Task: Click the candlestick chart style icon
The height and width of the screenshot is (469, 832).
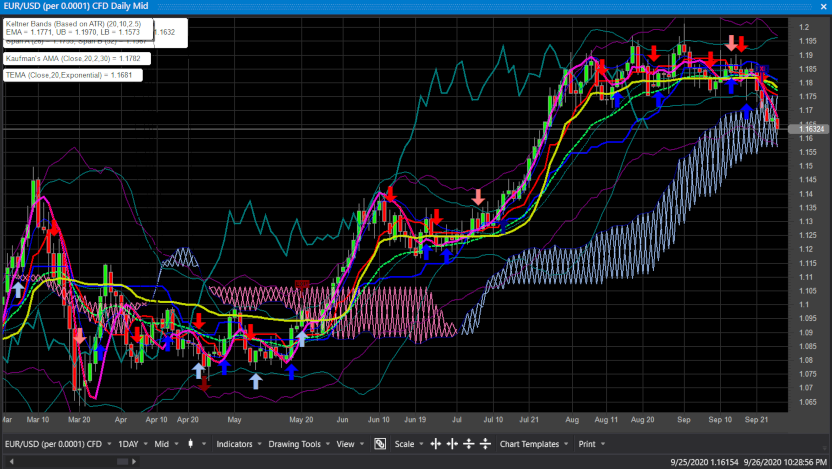Action: (190, 444)
